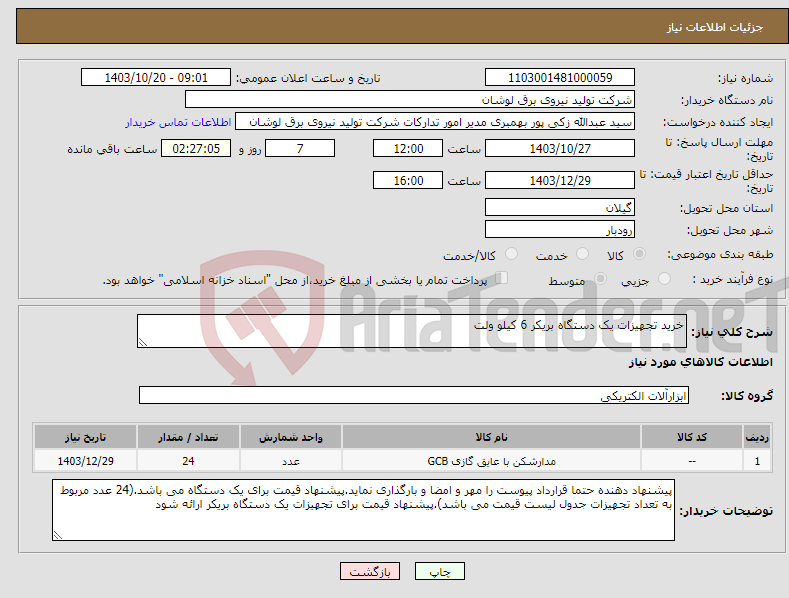Click row number cell 1
Image resolution: width=789 pixels, height=598 pixels.
point(757,461)
